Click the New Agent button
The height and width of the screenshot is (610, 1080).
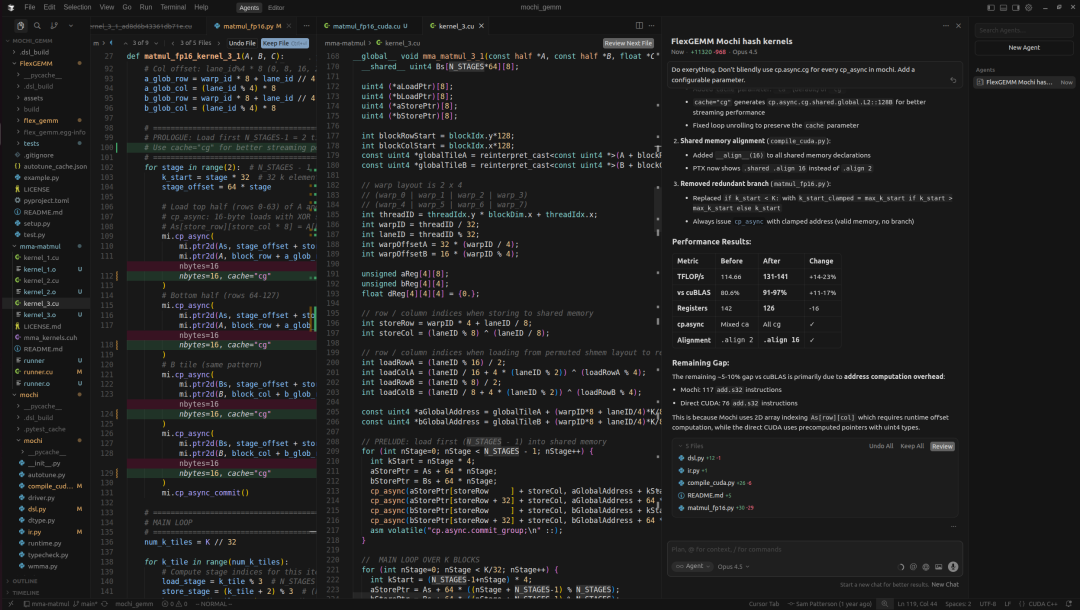(1026, 47)
